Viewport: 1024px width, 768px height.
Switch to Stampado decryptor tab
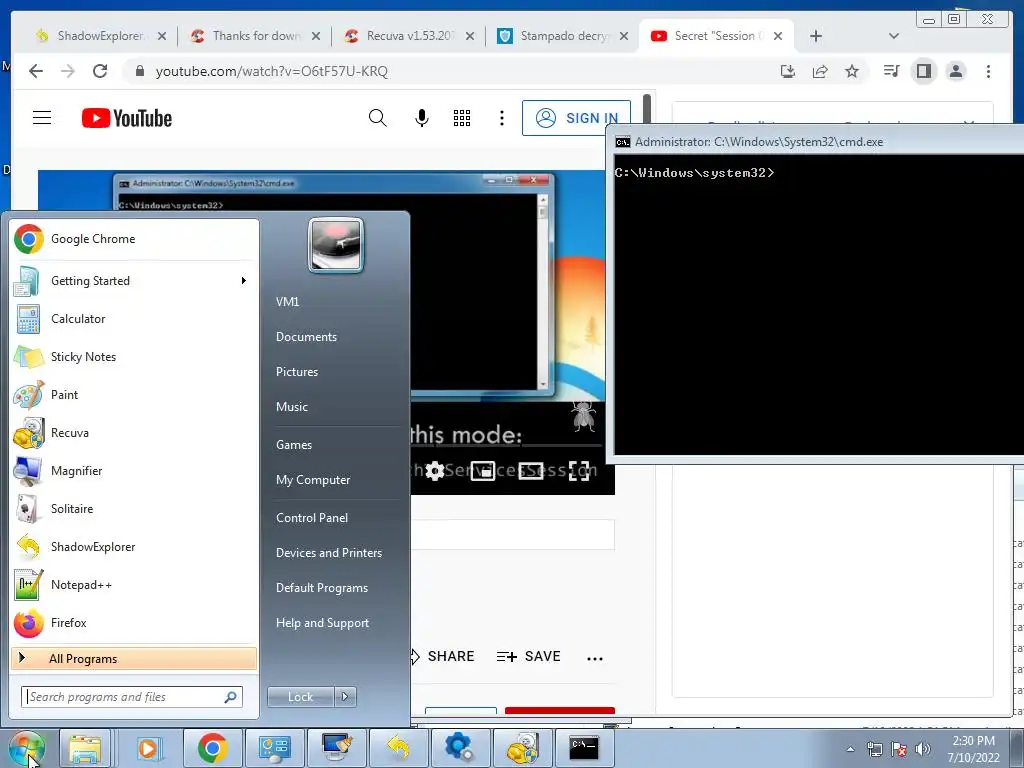[564, 36]
